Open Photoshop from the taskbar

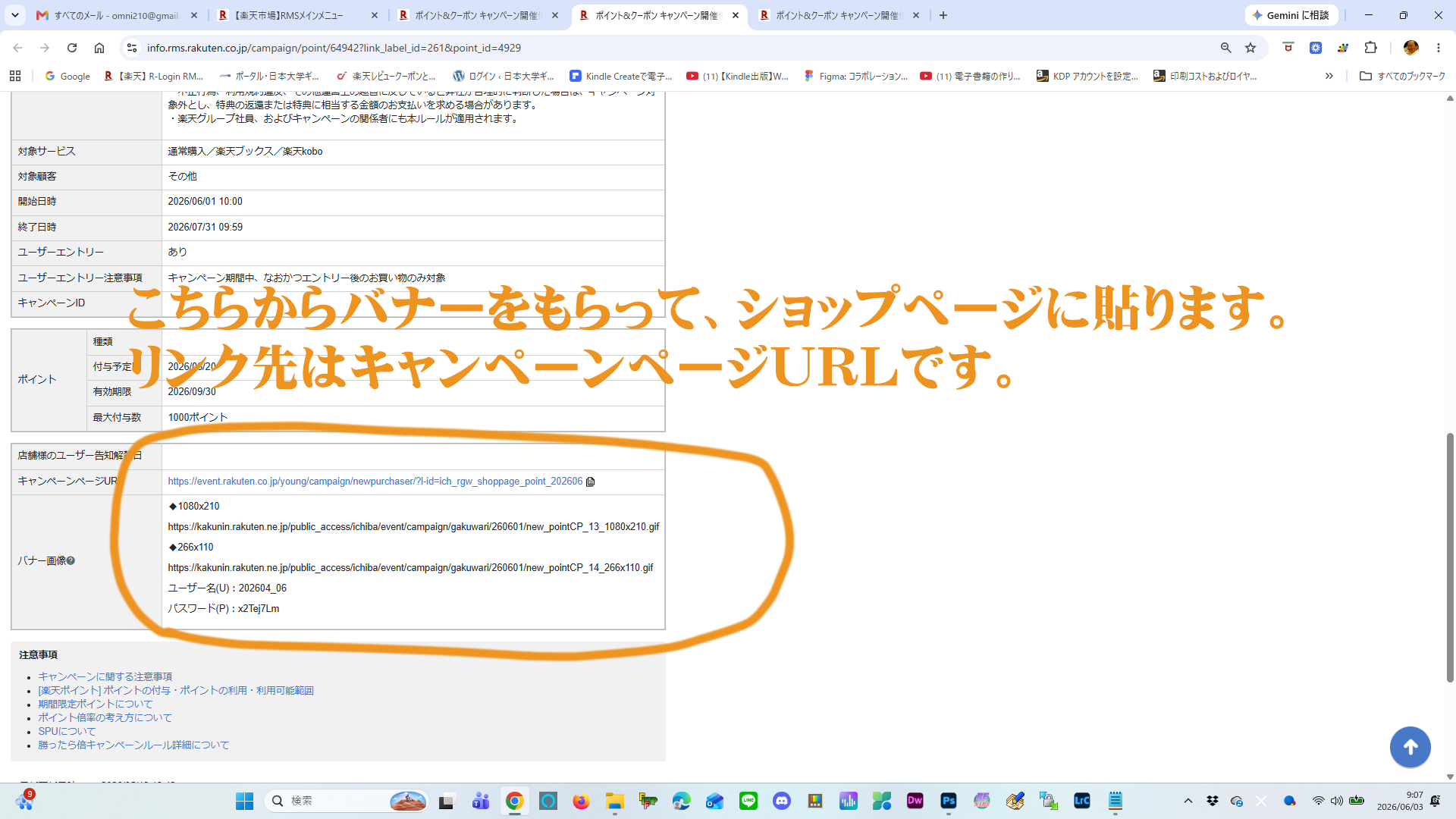(949, 801)
